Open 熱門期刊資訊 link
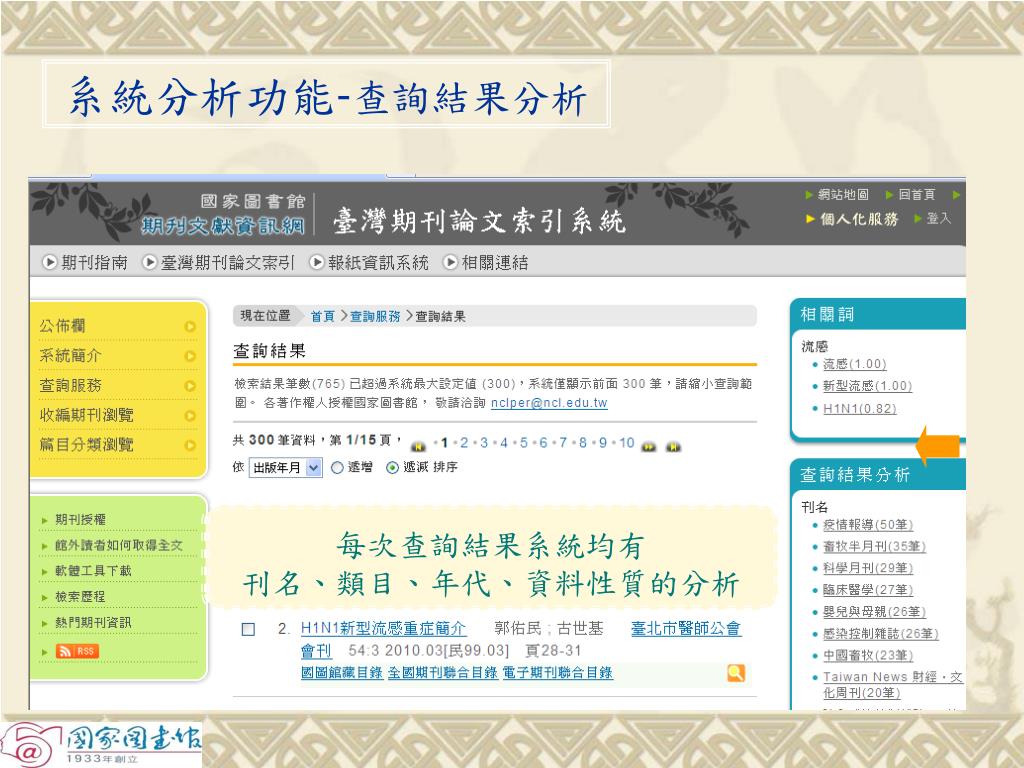 click(93, 622)
